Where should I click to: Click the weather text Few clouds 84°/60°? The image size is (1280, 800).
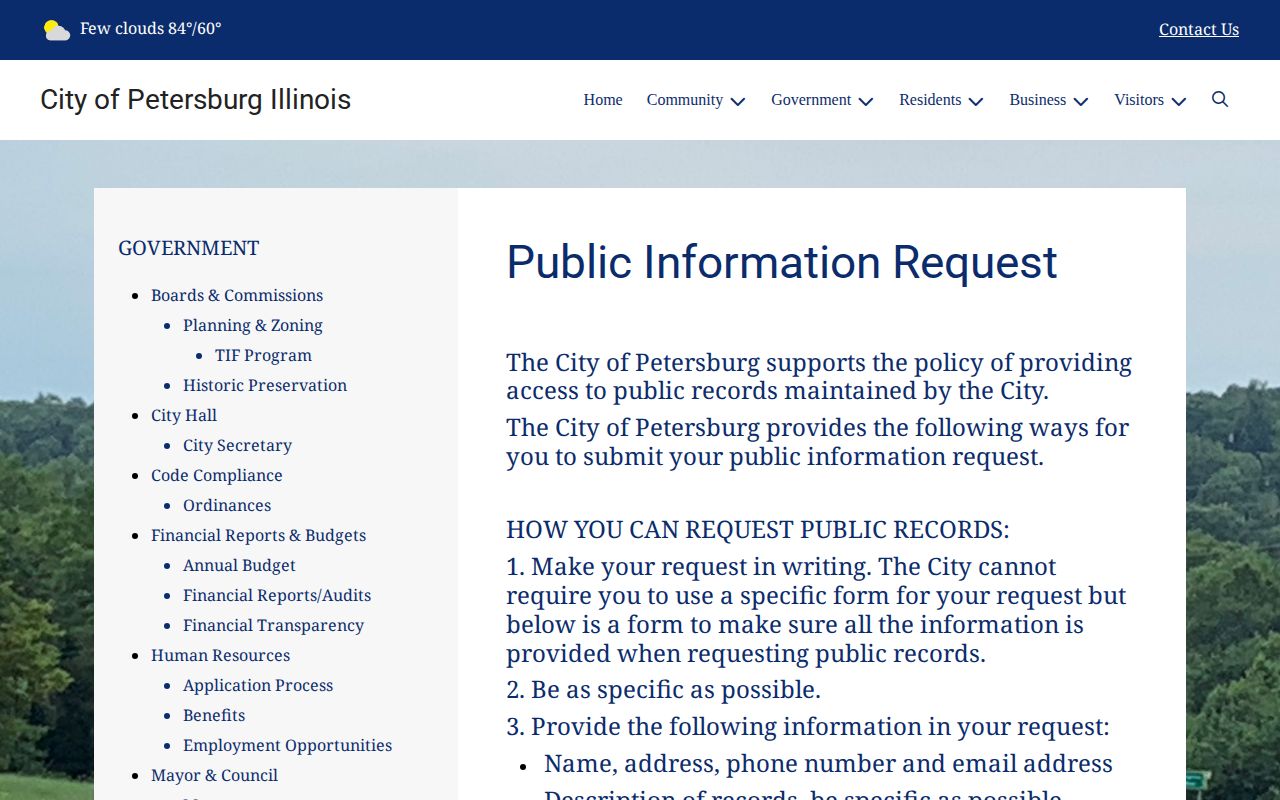tap(151, 29)
